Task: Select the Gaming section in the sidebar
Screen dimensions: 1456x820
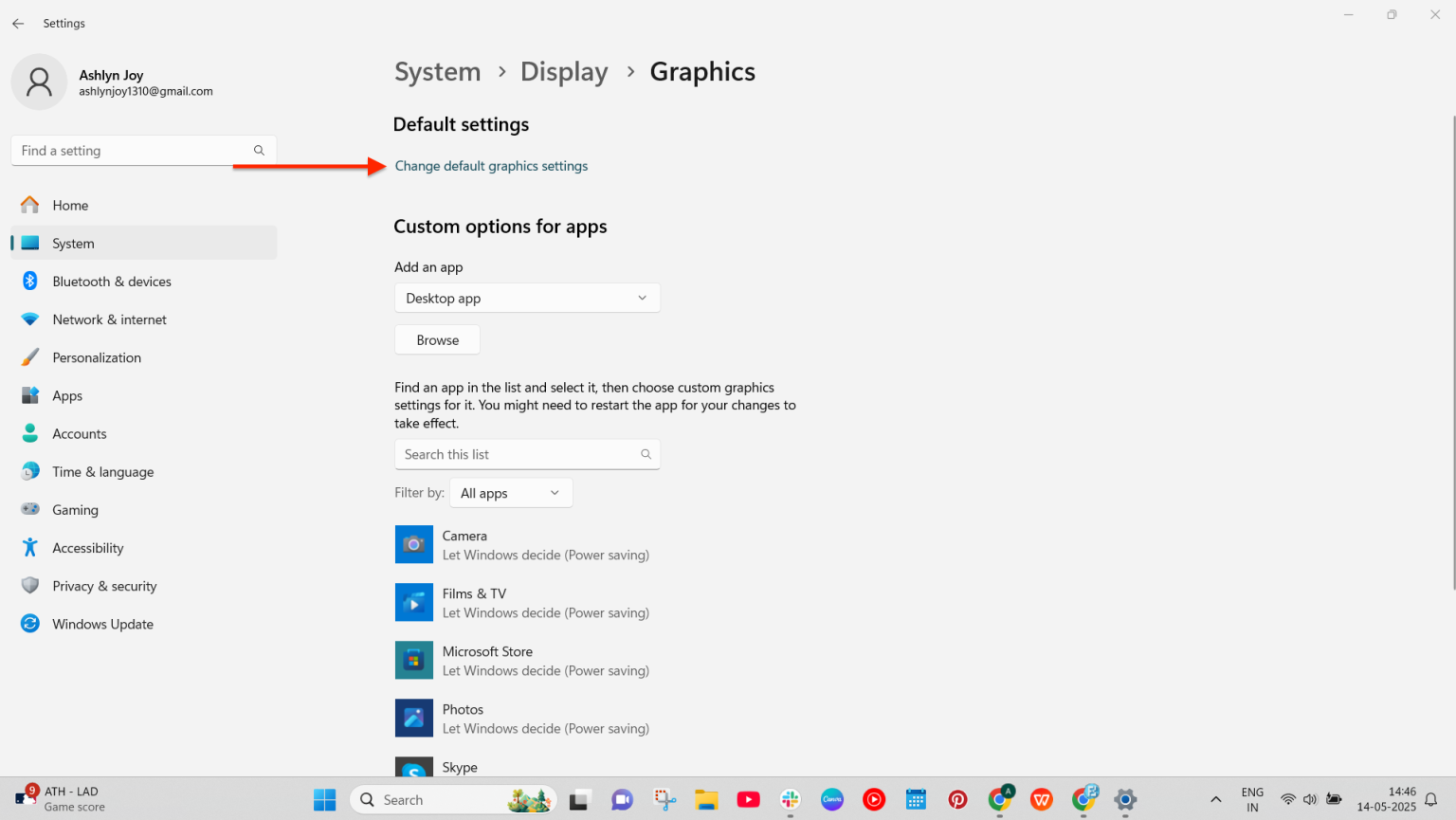Action: [75, 509]
